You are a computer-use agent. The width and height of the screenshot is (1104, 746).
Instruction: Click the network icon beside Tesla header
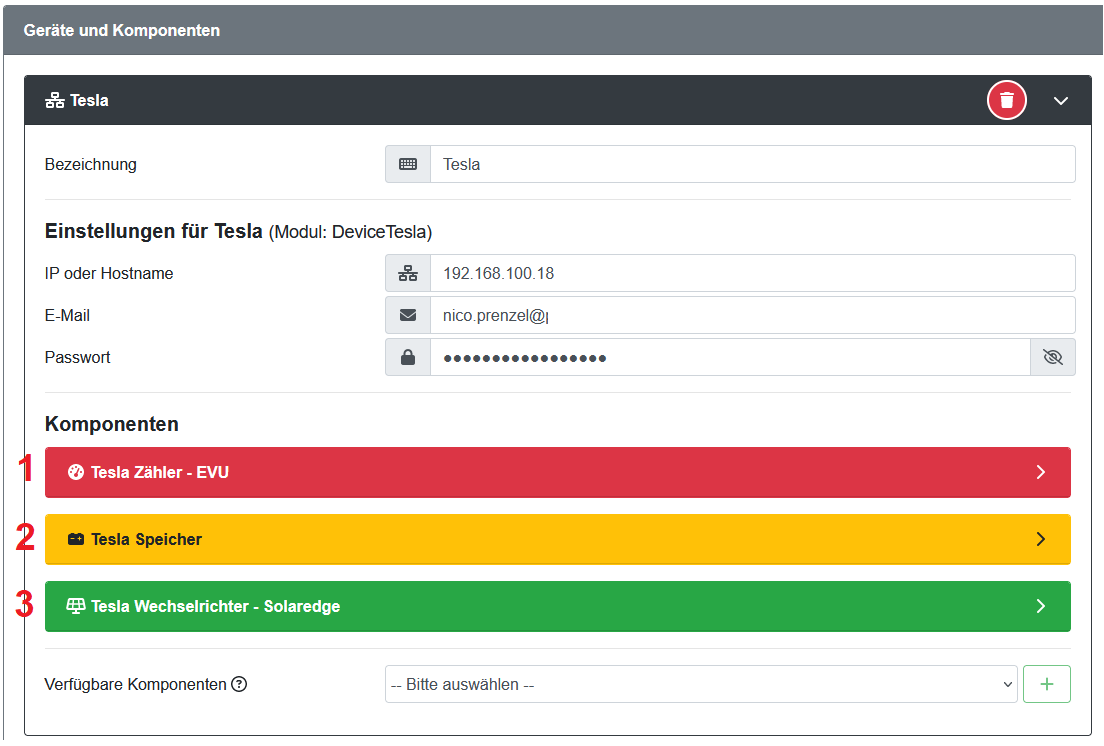click(55, 101)
